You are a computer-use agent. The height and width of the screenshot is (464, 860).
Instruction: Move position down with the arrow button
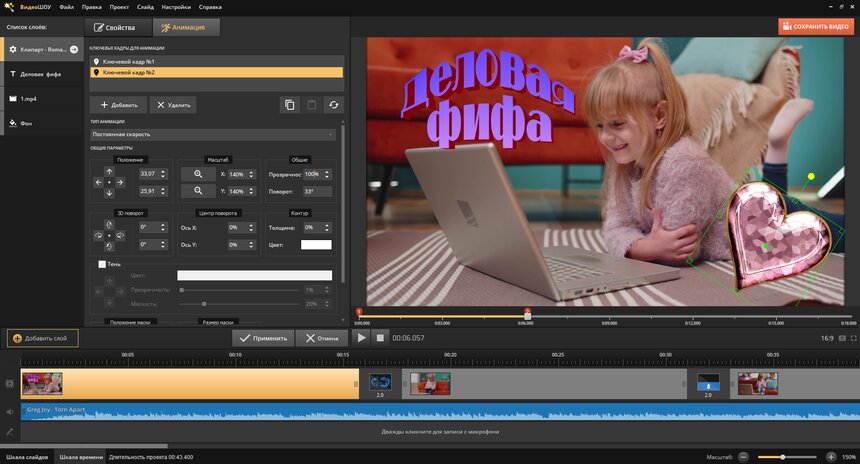pyautogui.click(x=109, y=193)
